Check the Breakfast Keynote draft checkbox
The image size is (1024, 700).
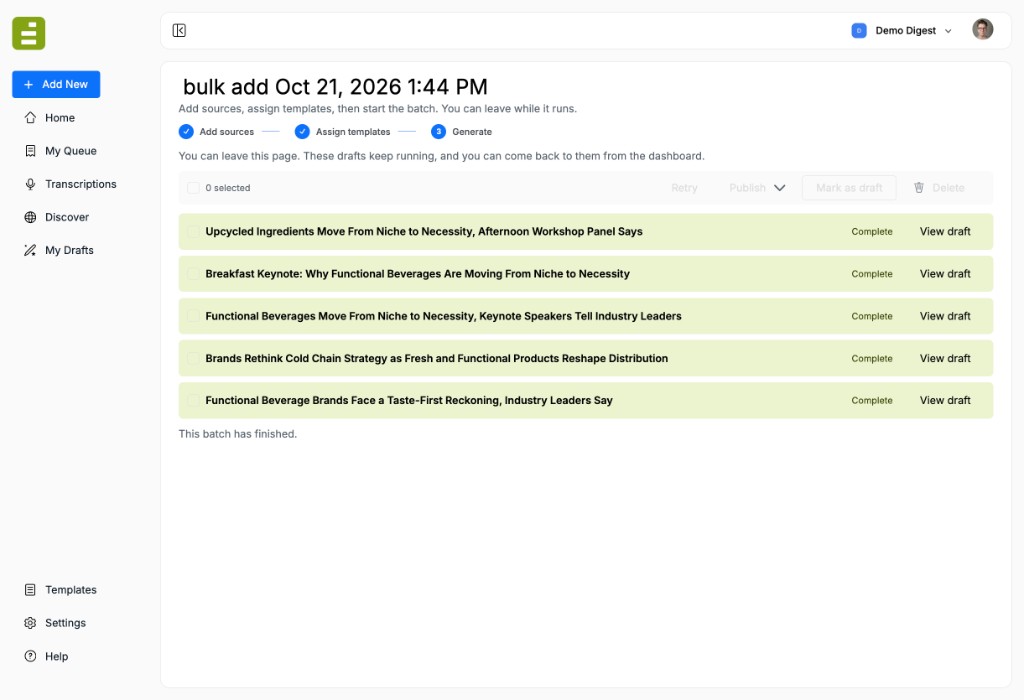[x=193, y=274]
